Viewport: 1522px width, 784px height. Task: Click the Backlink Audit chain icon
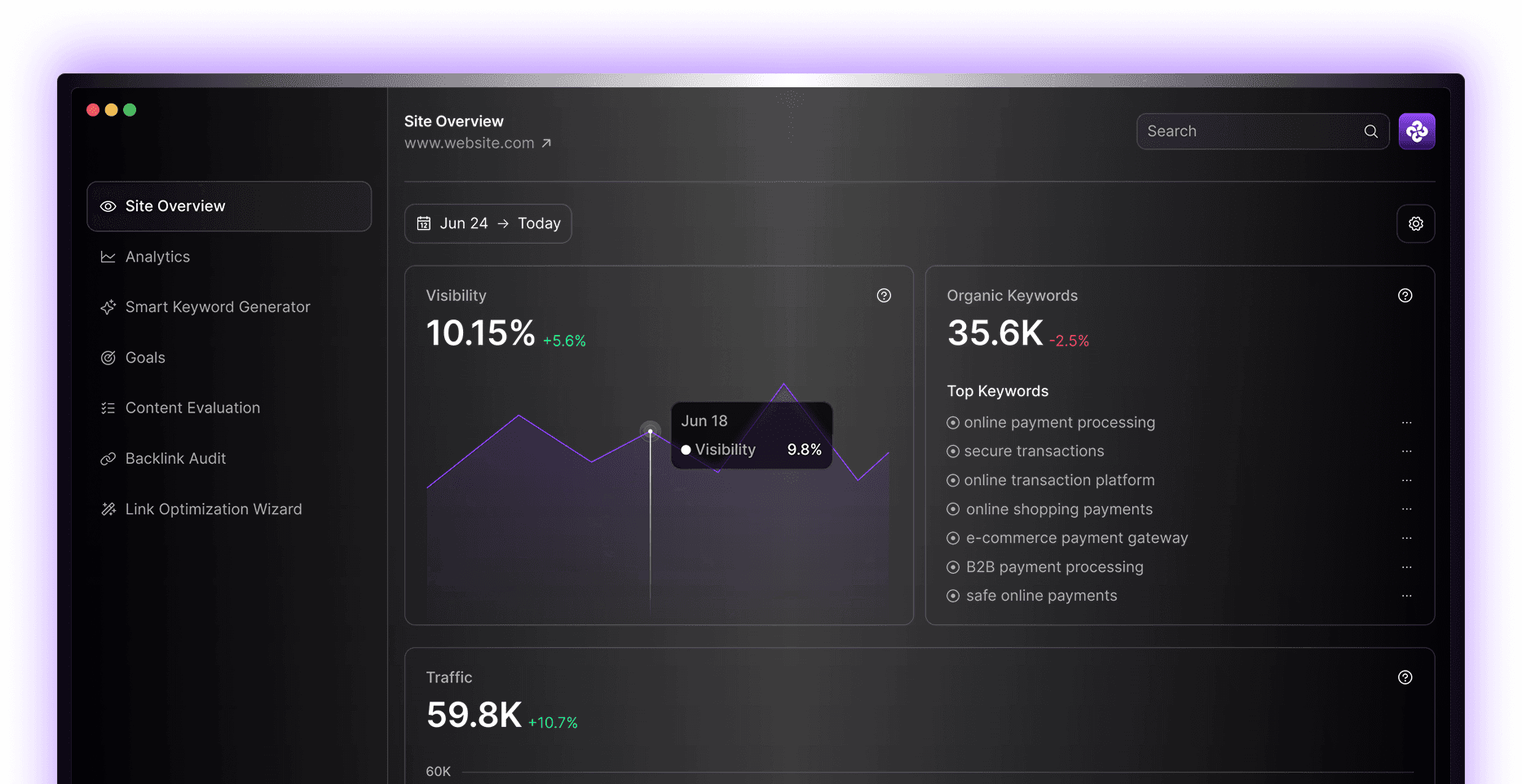pyautogui.click(x=108, y=459)
